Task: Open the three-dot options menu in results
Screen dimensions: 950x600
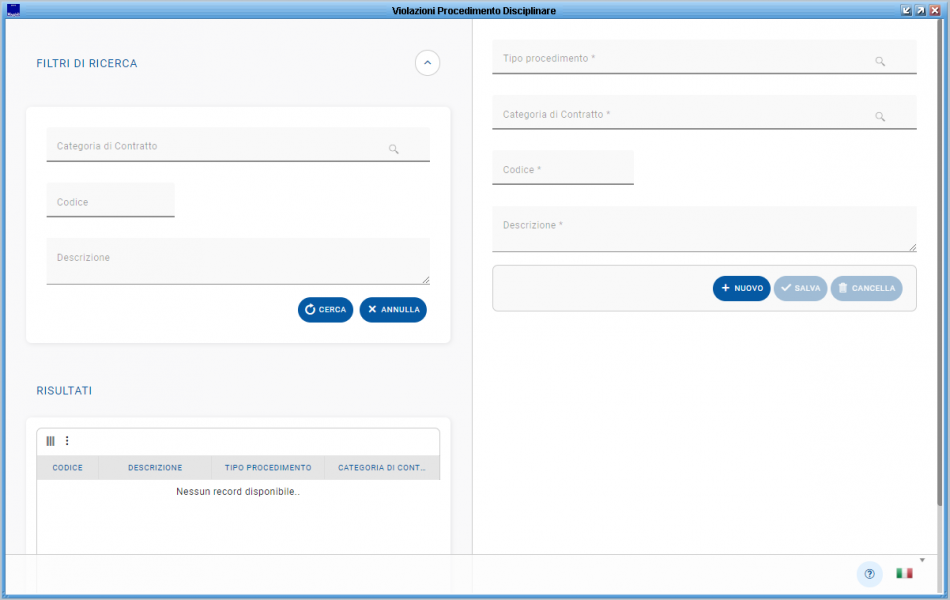Action: coord(67,441)
